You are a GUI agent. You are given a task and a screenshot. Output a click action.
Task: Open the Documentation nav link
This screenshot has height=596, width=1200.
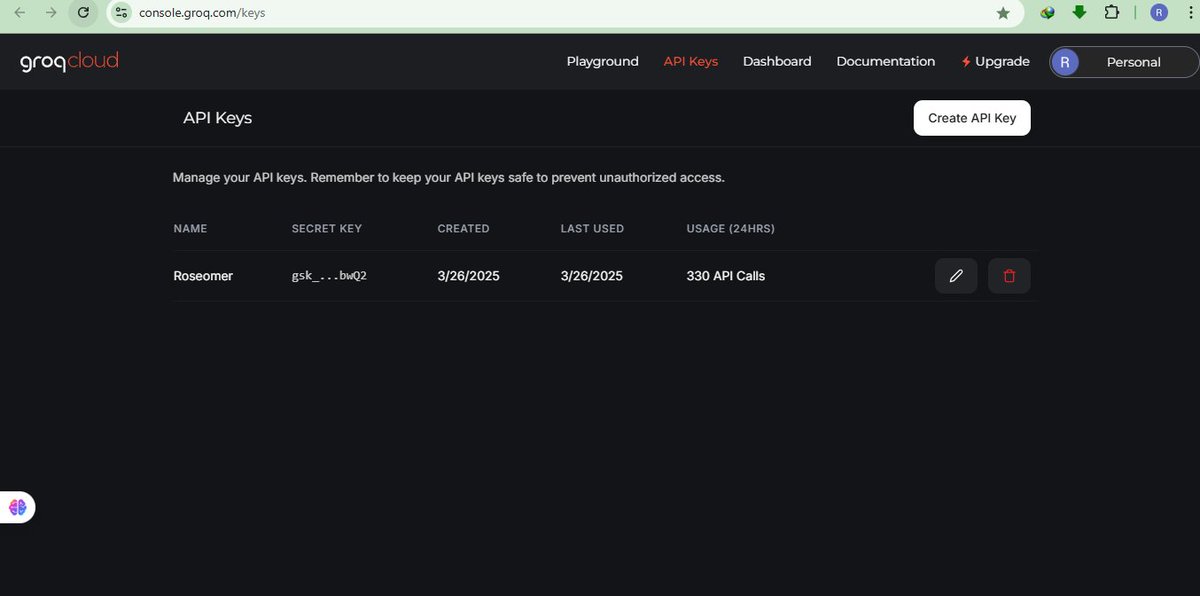[x=886, y=61]
